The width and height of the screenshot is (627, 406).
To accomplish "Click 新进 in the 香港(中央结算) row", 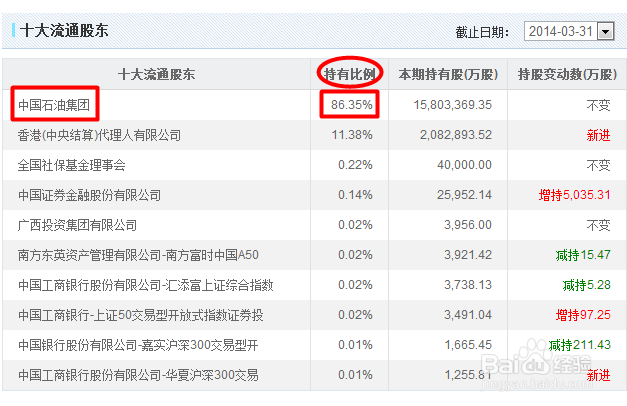I will pos(599,135).
